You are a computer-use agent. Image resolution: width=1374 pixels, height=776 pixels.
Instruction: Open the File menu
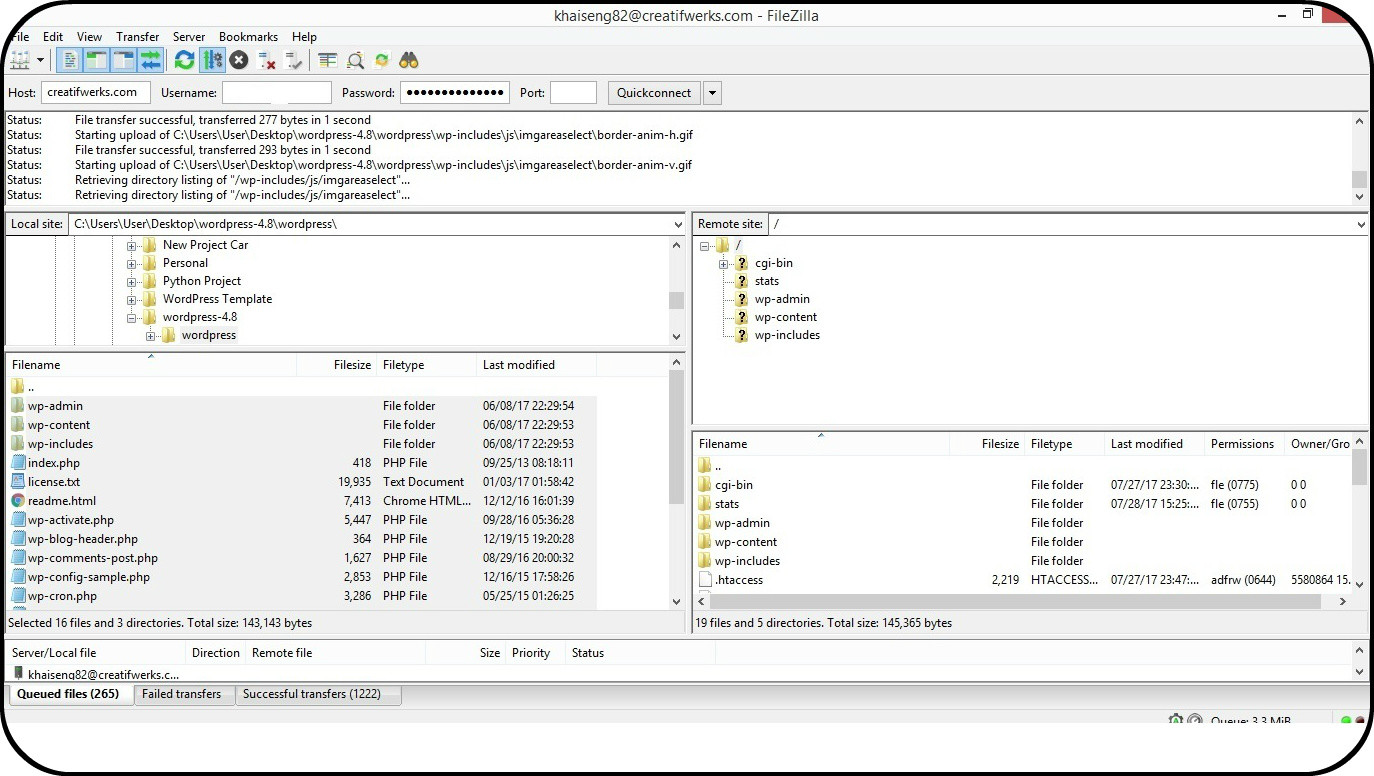21,37
